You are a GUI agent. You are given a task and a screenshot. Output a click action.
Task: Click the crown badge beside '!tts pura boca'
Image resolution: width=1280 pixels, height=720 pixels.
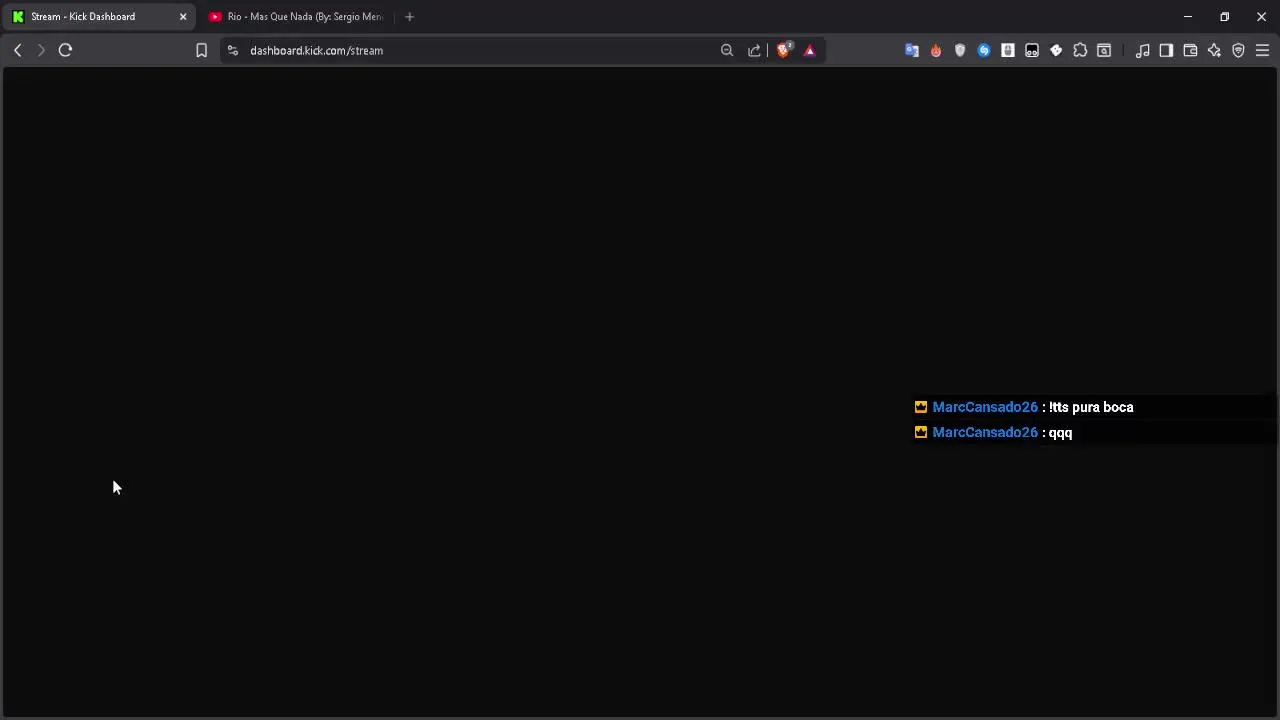coord(921,407)
